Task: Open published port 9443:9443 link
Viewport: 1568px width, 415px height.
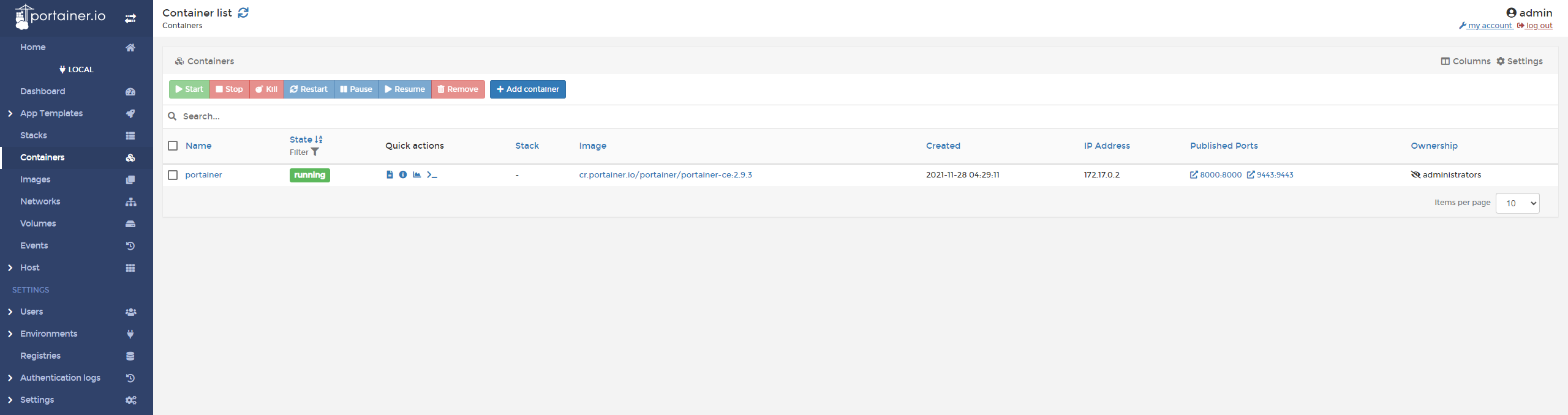Action: (x=1270, y=175)
